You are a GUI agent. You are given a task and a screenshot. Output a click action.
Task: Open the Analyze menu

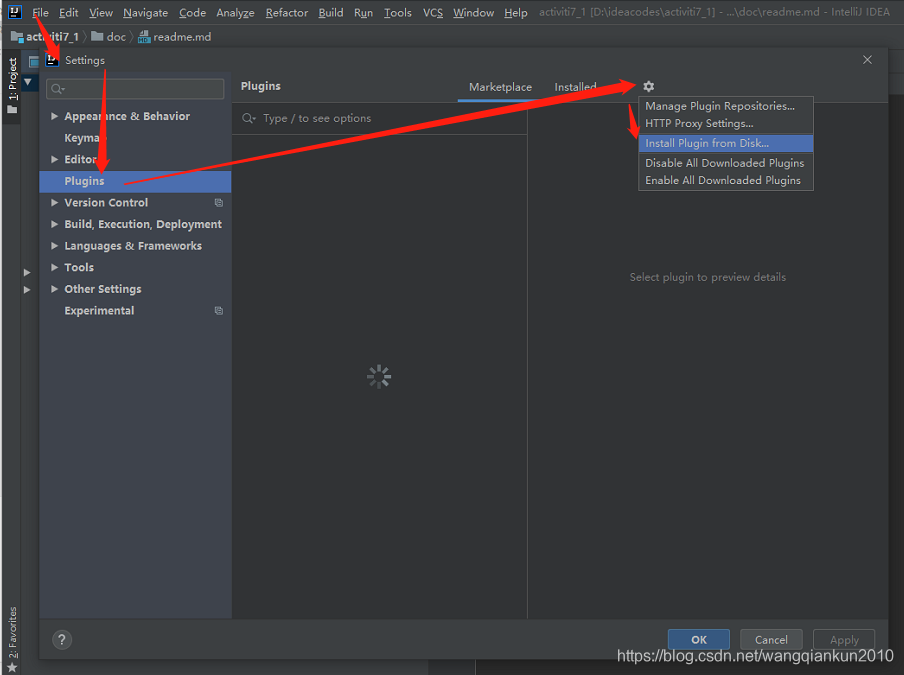[x=235, y=12]
